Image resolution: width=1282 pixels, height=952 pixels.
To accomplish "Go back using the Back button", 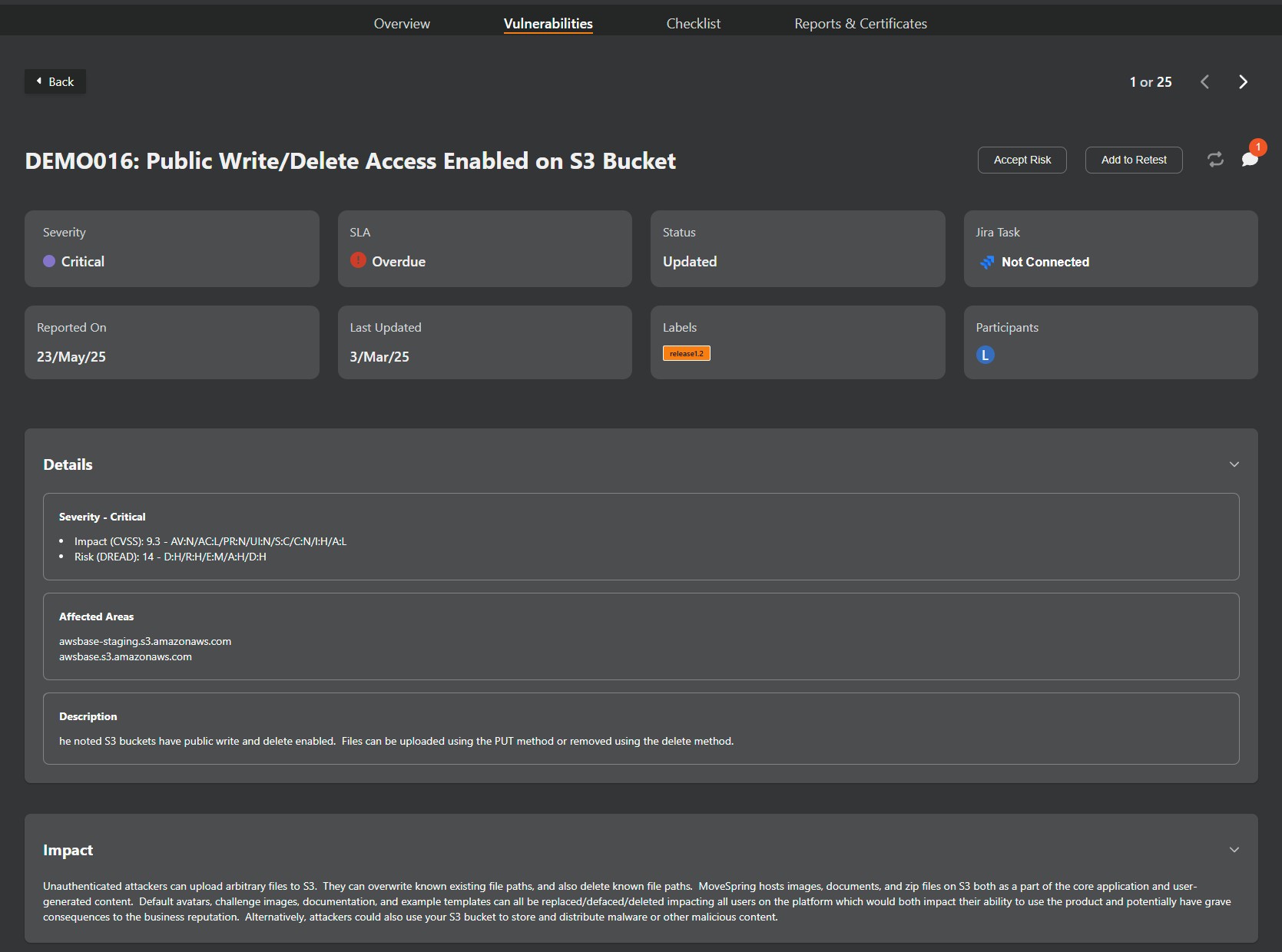I will pyautogui.click(x=55, y=82).
